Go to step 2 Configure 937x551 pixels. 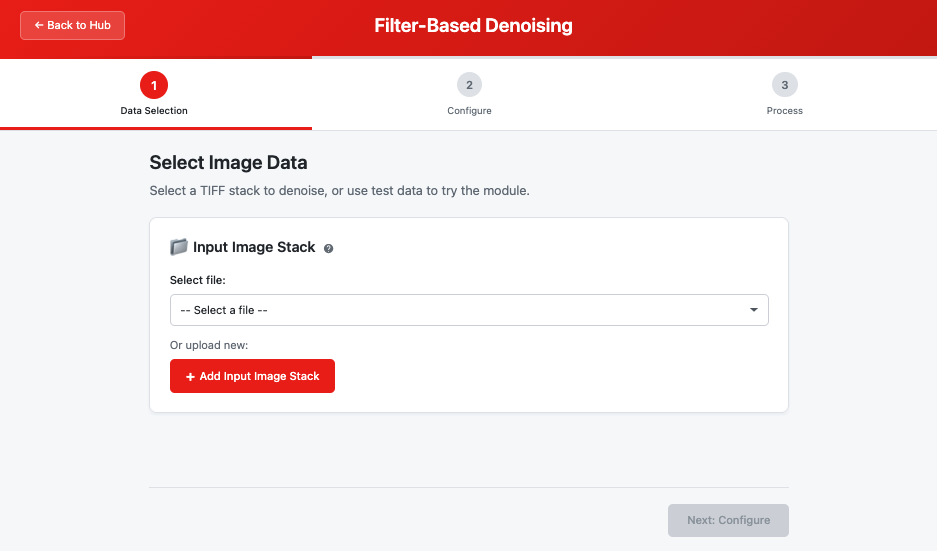(469, 94)
